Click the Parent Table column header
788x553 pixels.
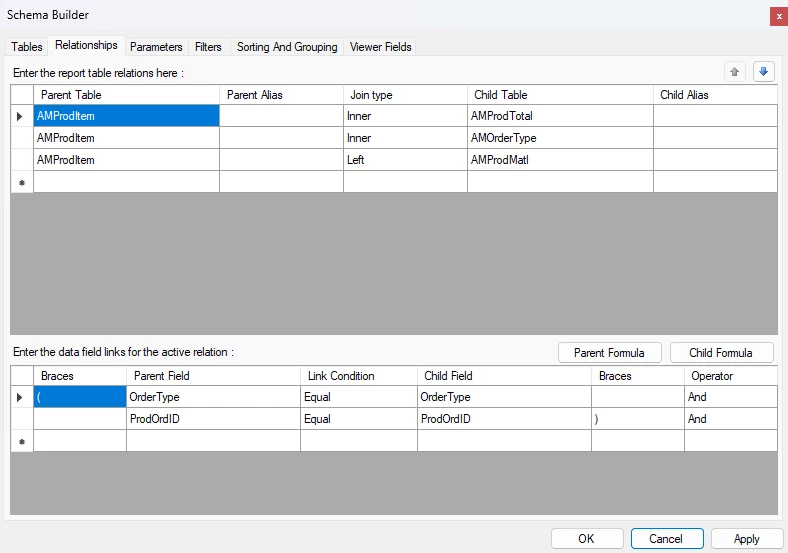click(x=127, y=95)
